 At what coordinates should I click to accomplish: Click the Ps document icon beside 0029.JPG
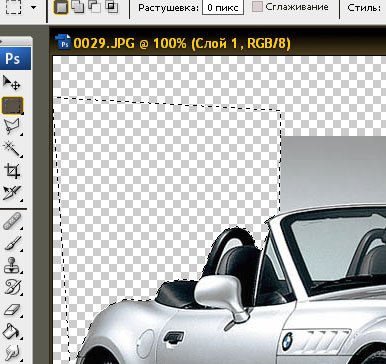(x=64, y=42)
